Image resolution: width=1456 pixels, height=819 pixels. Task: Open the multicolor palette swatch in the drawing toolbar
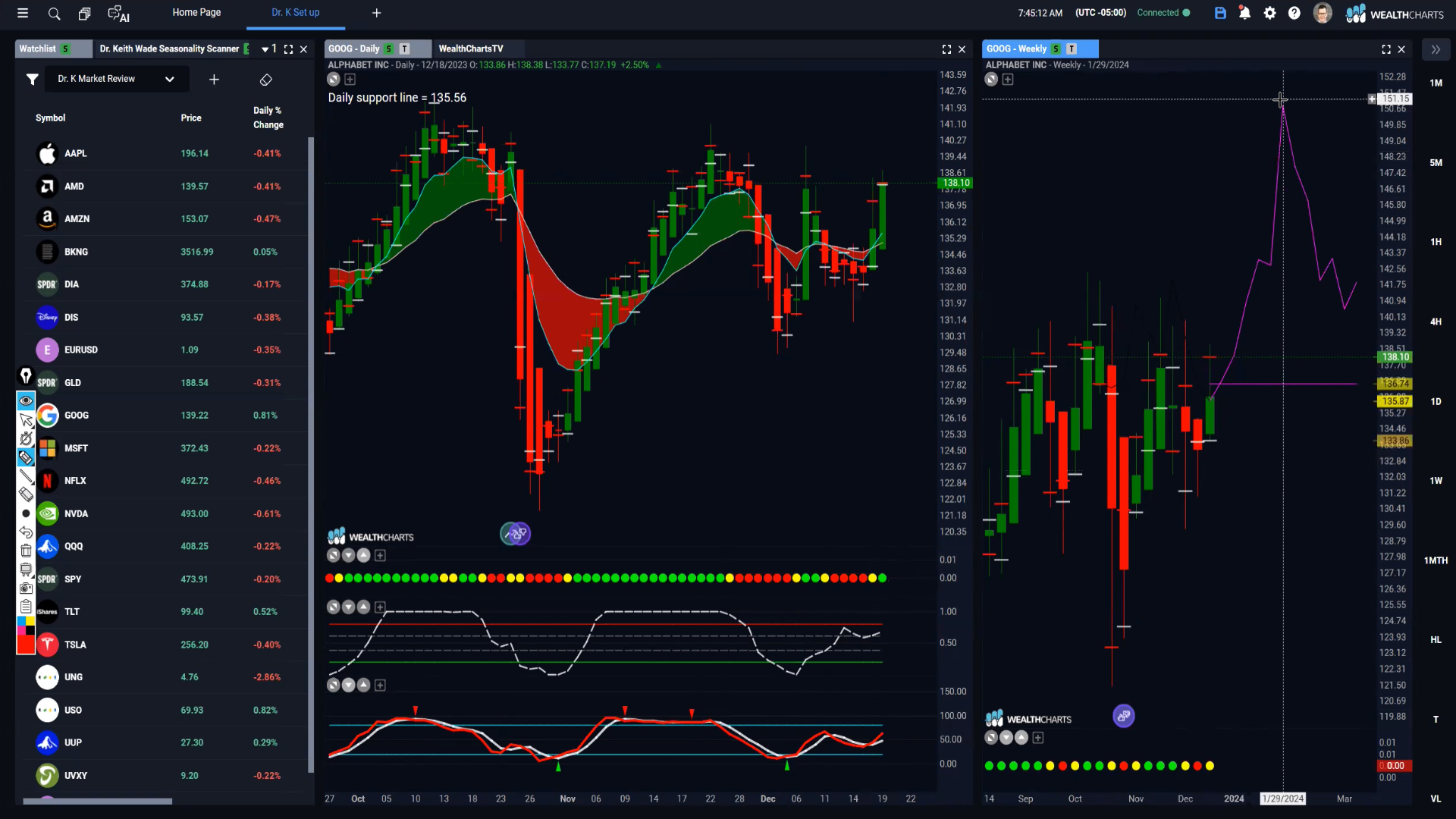pyautogui.click(x=26, y=626)
